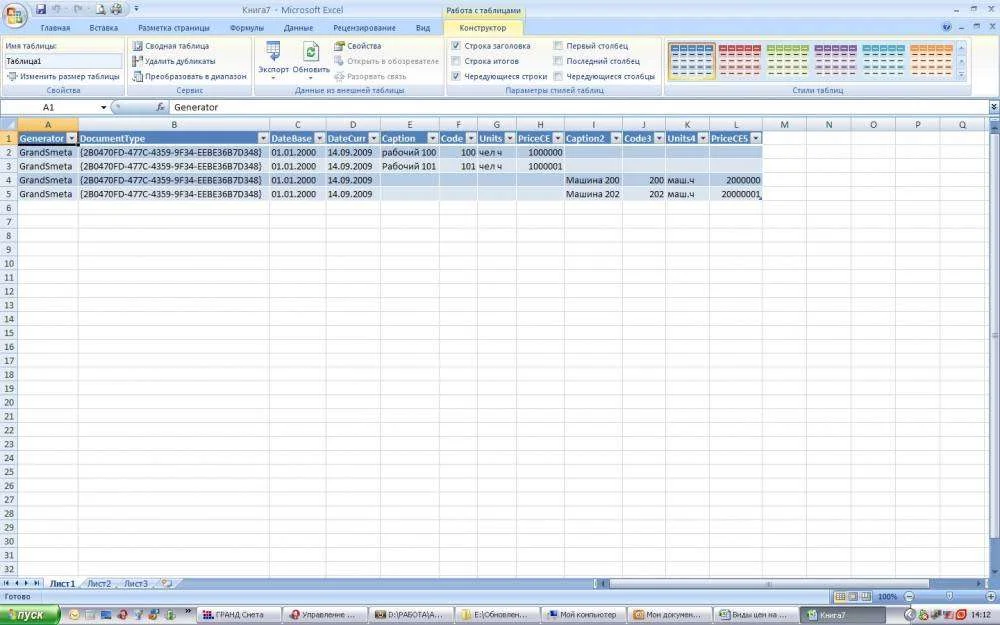Click the formula bar containing Generator
1000x625 pixels.
point(578,107)
